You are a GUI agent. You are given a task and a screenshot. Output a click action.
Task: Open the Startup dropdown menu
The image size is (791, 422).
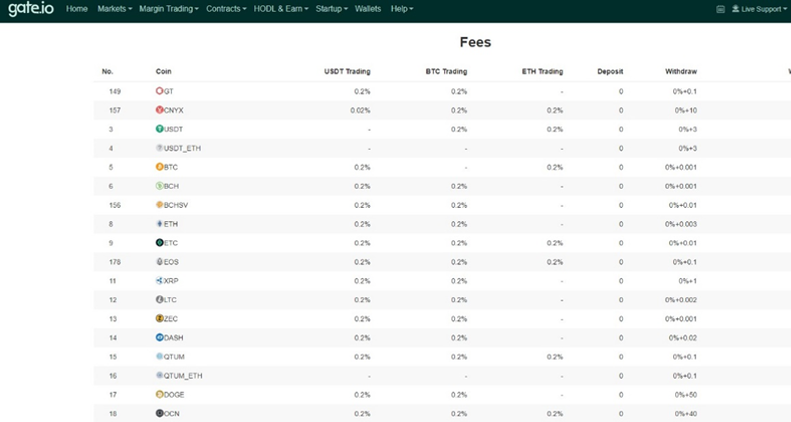point(331,9)
